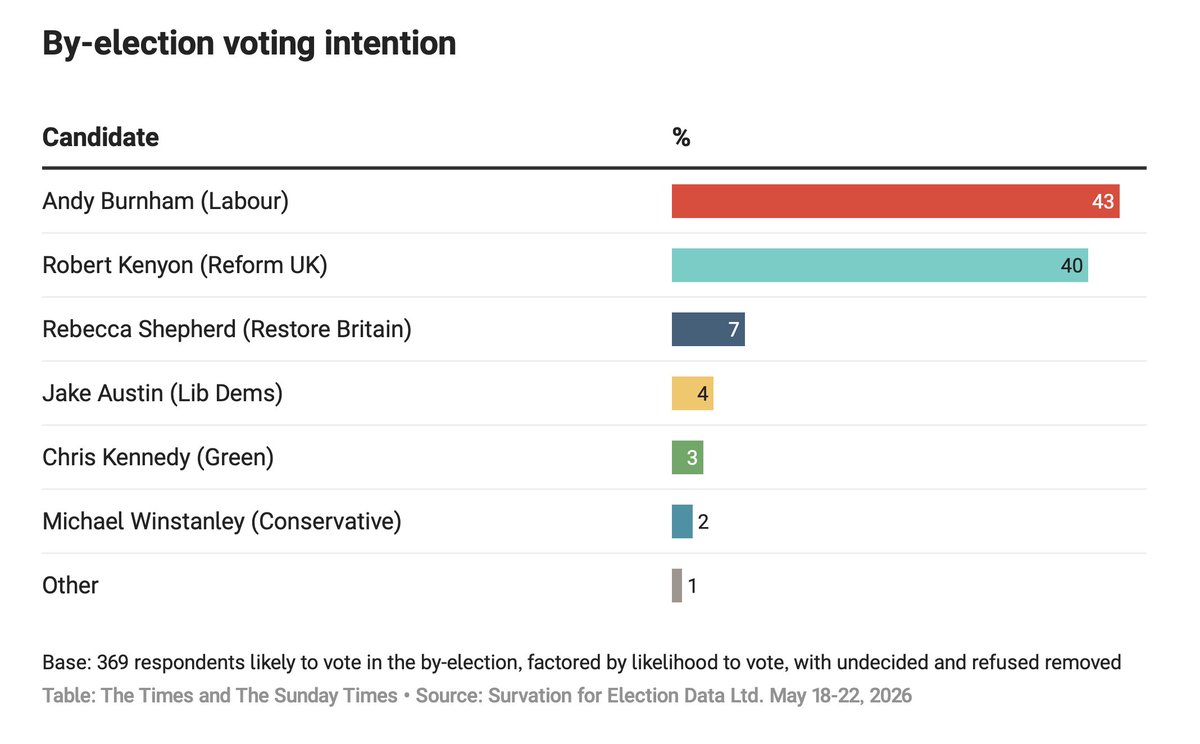Click the dark blue Restore Britain bar
The width and height of the screenshot is (1200, 744).
708,329
